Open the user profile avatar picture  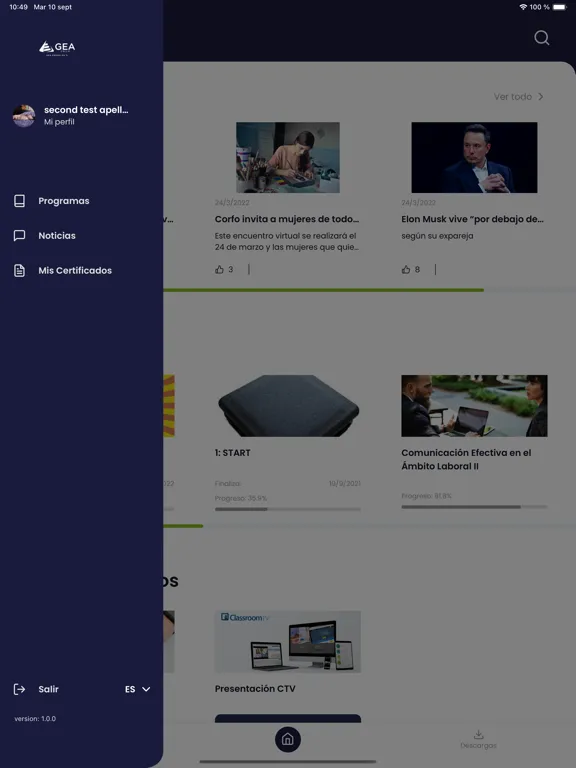click(x=24, y=116)
